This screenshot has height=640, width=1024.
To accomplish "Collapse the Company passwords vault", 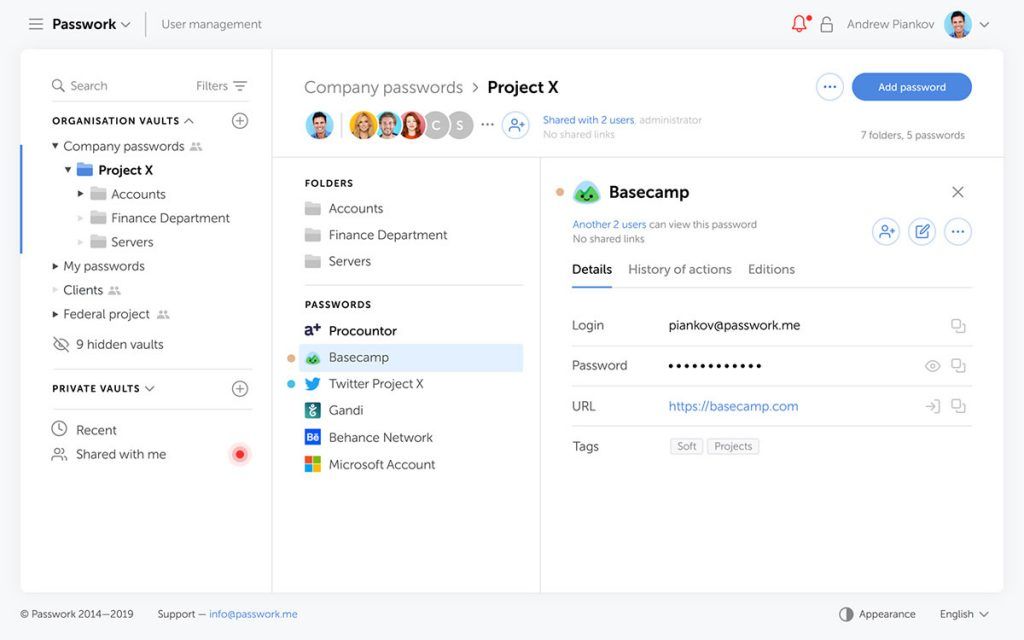I will (56, 146).
